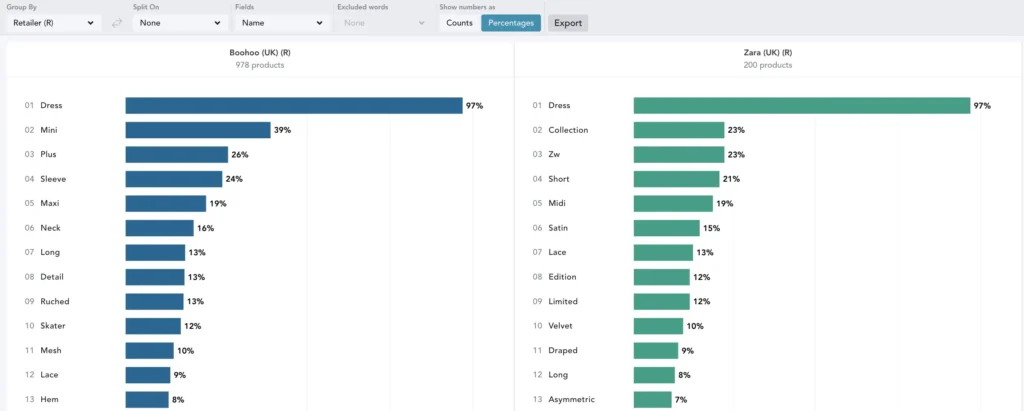Viewport: 1024px width, 411px height.
Task: Click the Boohoo Plus word label
Action: click(x=49, y=155)
